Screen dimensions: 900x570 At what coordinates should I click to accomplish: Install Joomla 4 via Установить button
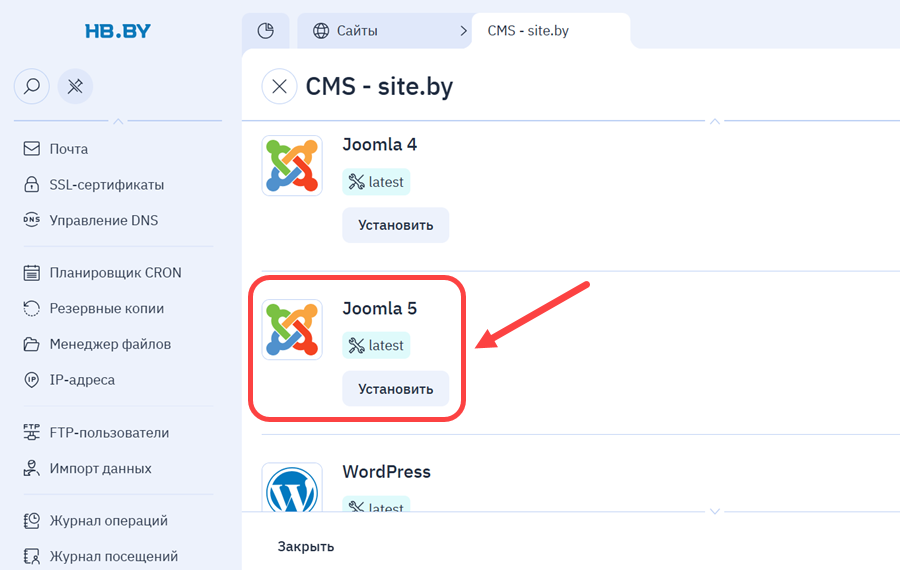[395, 225]
